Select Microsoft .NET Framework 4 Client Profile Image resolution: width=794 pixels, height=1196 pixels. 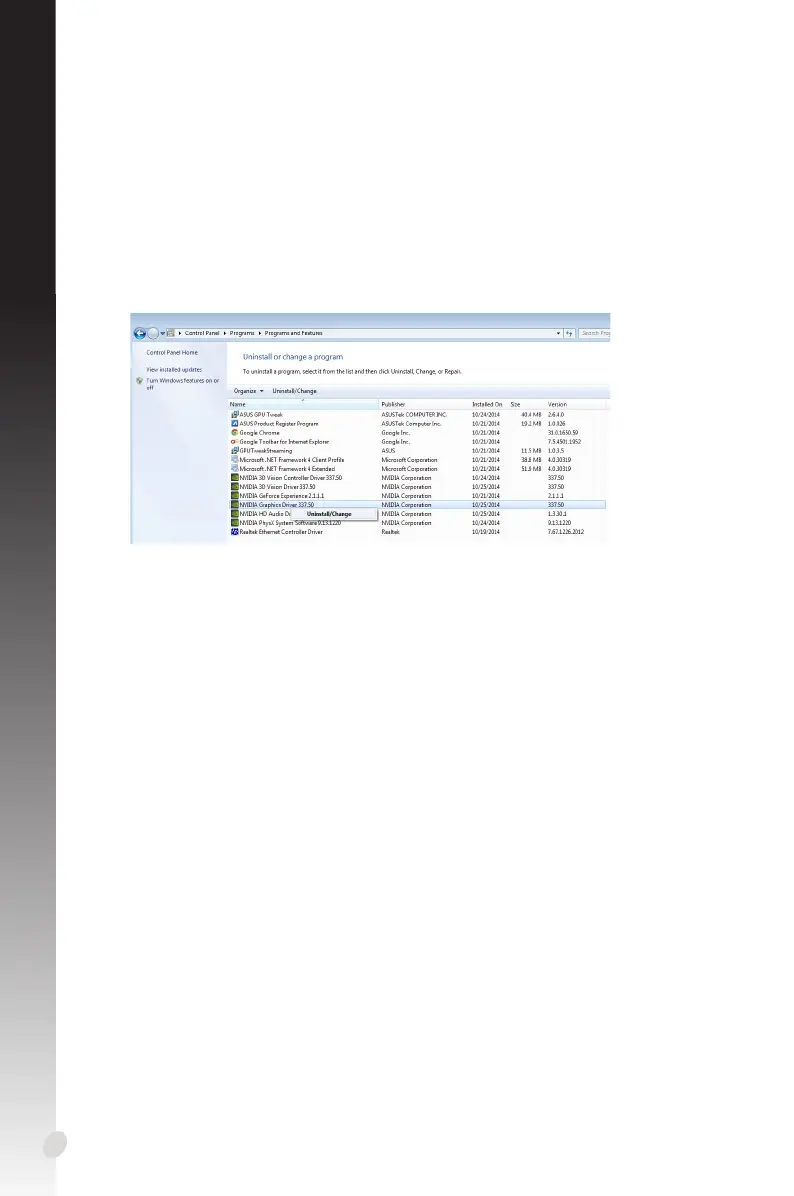tap(292, 460)
